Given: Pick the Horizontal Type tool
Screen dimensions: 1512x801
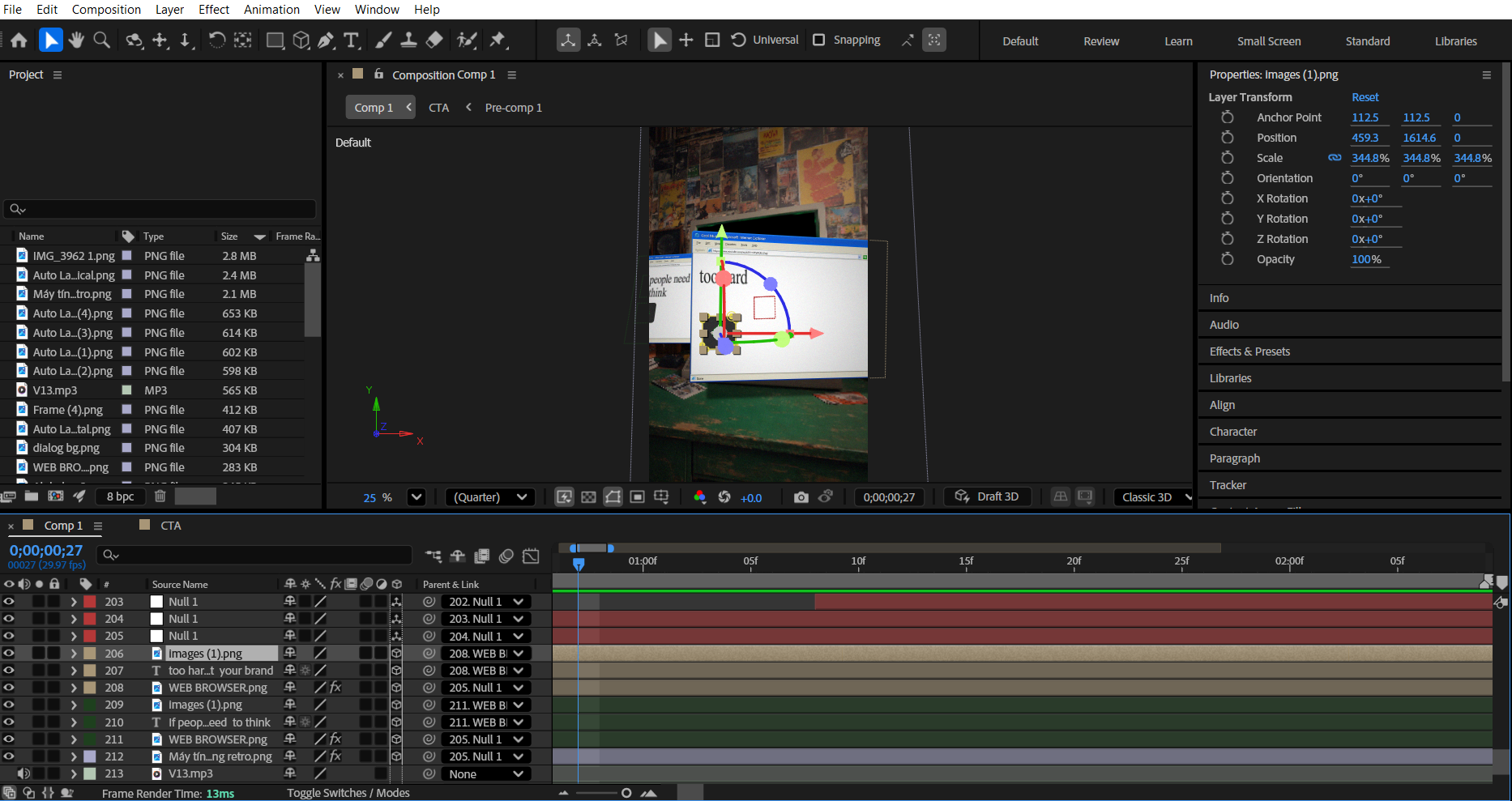Looking at the screenshot, I should click(352, 40).
